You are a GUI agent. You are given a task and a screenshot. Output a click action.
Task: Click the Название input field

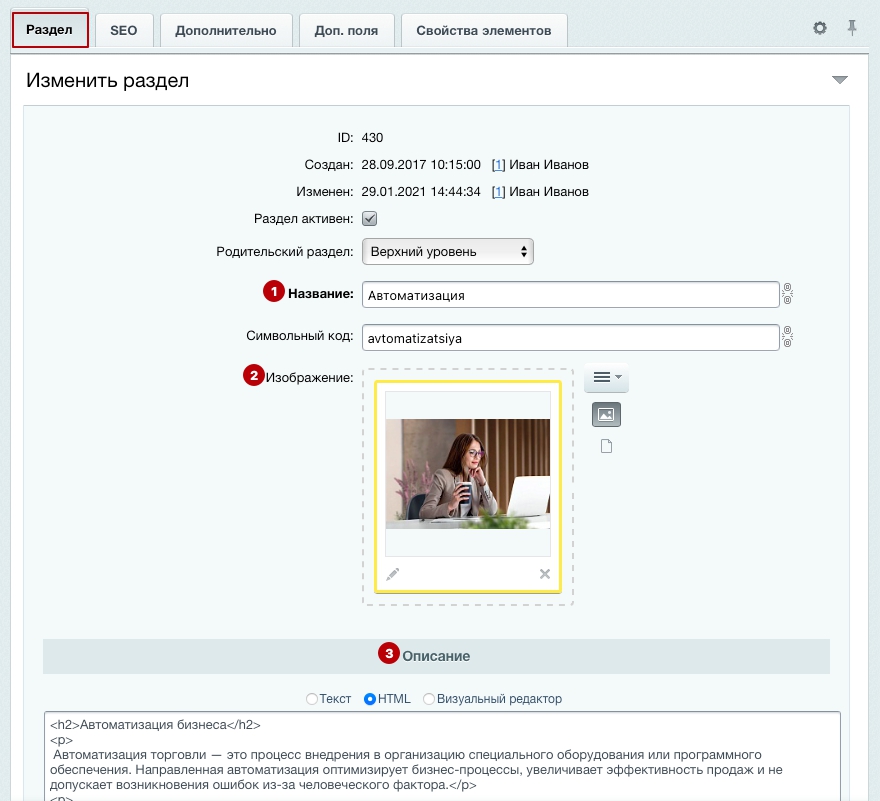570,295
